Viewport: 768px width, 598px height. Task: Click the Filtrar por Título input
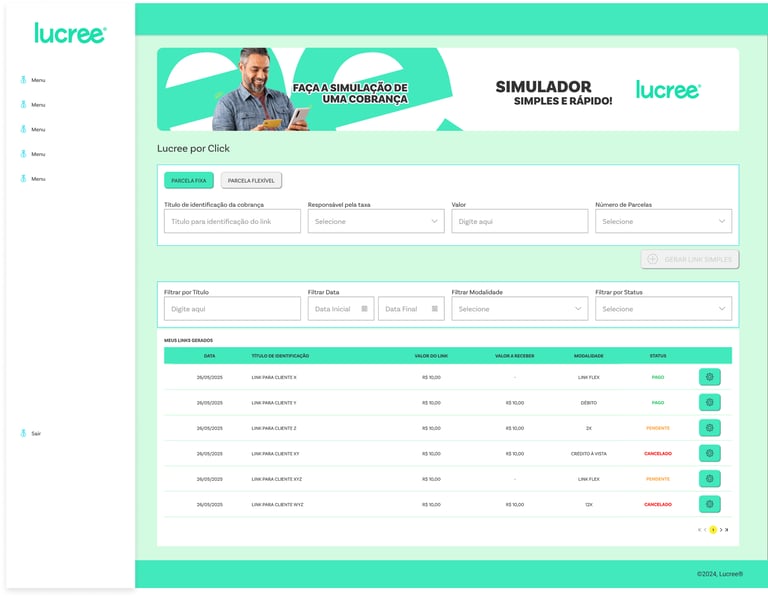(232, 309)
